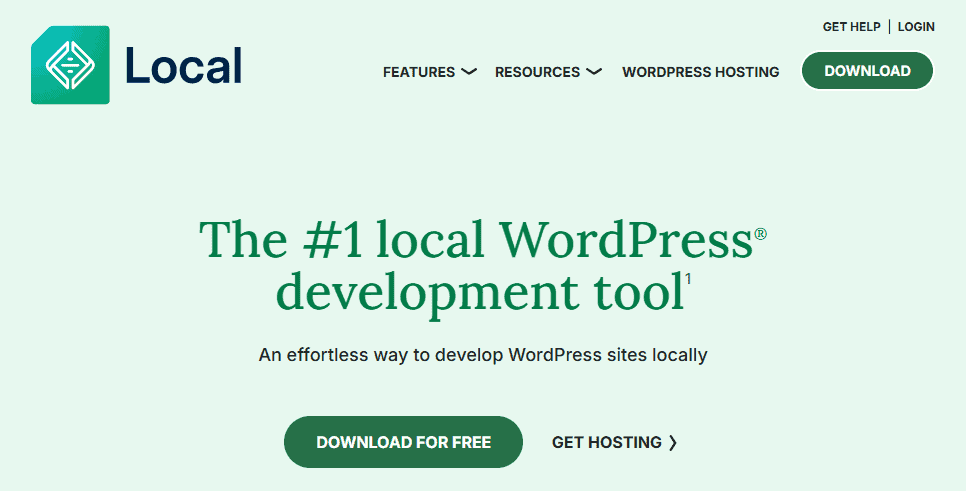The height and width of the screenshot is (491, 966).
Task: Click footnote 1 after 'development tool'
Action: click(x=688, y=279)
